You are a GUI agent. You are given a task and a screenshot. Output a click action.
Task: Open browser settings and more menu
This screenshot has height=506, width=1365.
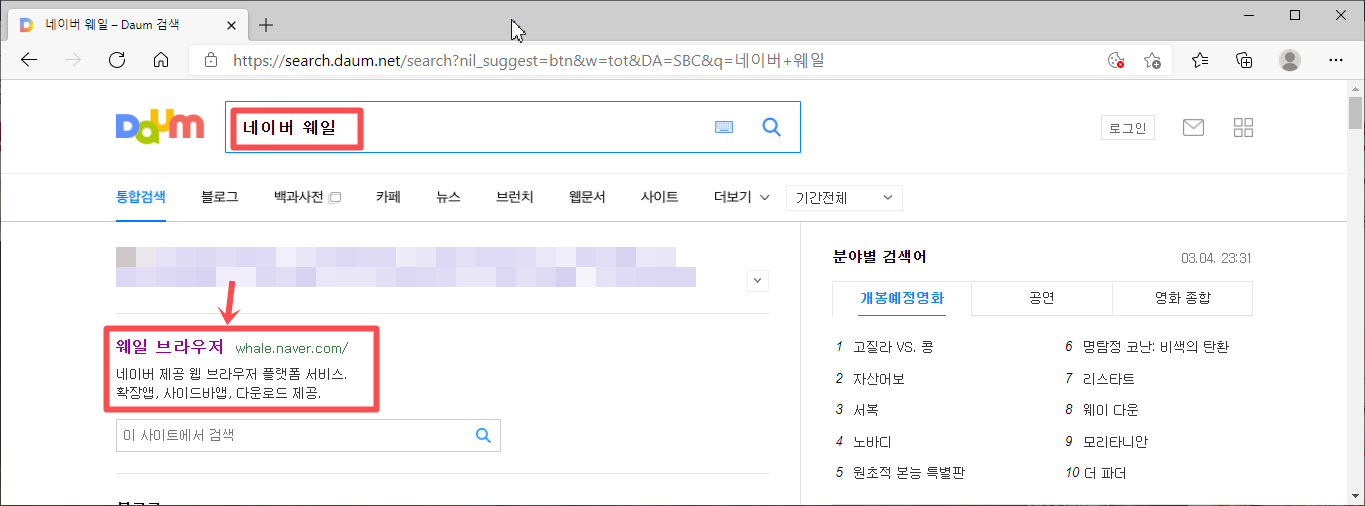coord(1335,60)
